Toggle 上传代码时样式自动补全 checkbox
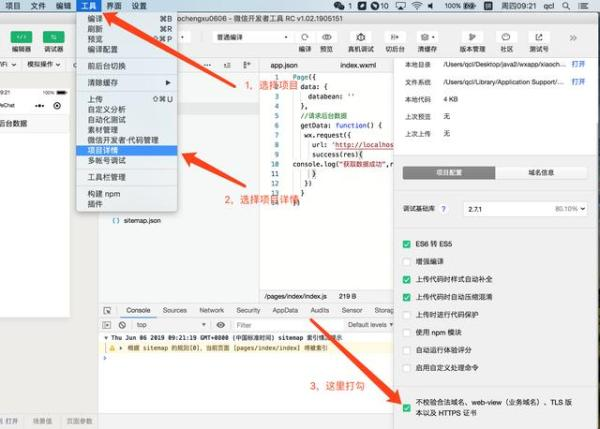The height and width of the screenshot is (429, 600). coord(406,279)
